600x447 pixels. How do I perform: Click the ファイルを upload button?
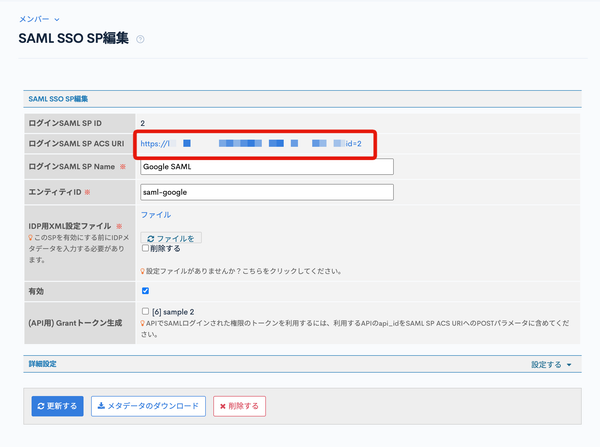tap(171, 238)
